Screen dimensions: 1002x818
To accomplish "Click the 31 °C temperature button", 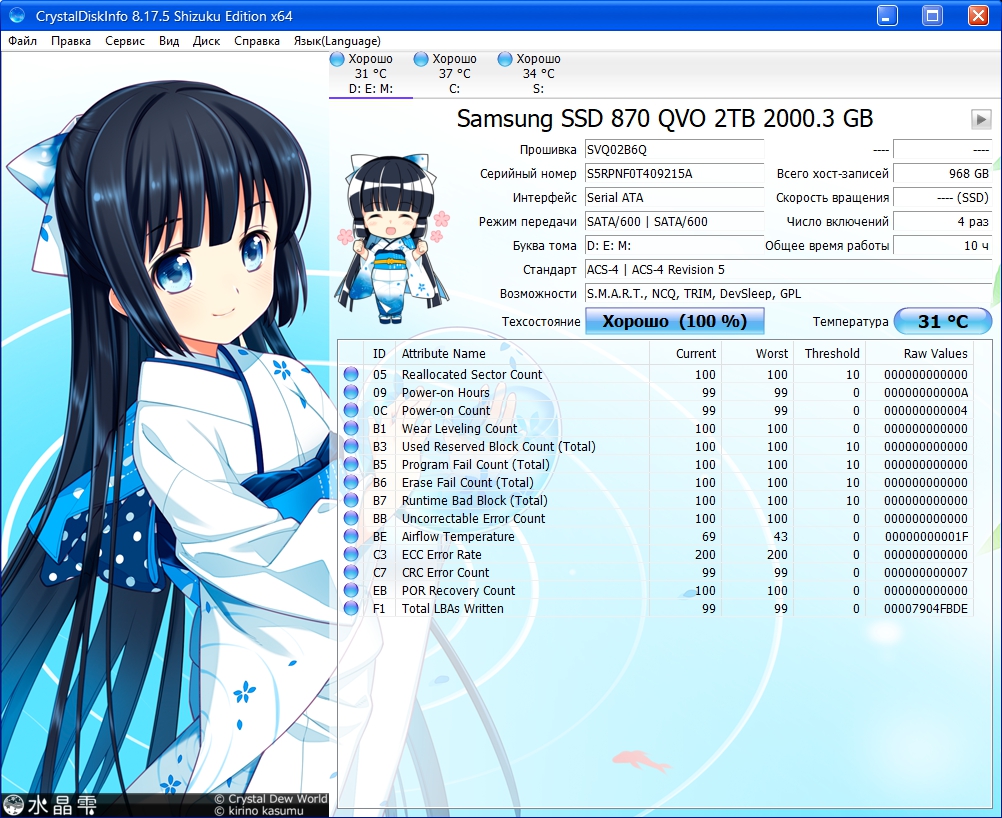I will [x=943, y=321].
